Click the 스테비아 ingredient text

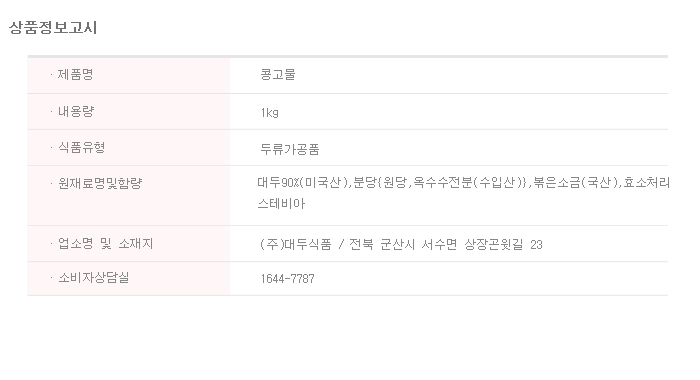281,204
